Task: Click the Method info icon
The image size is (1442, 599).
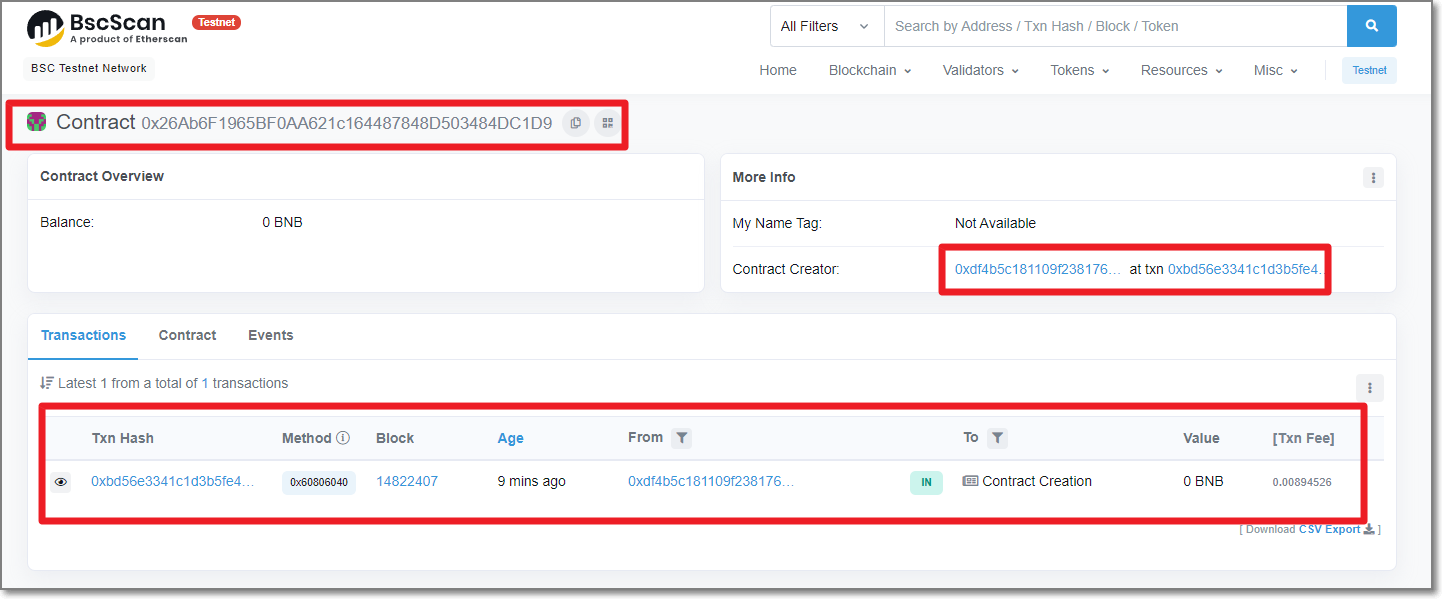Action: (x=343, y=438)
